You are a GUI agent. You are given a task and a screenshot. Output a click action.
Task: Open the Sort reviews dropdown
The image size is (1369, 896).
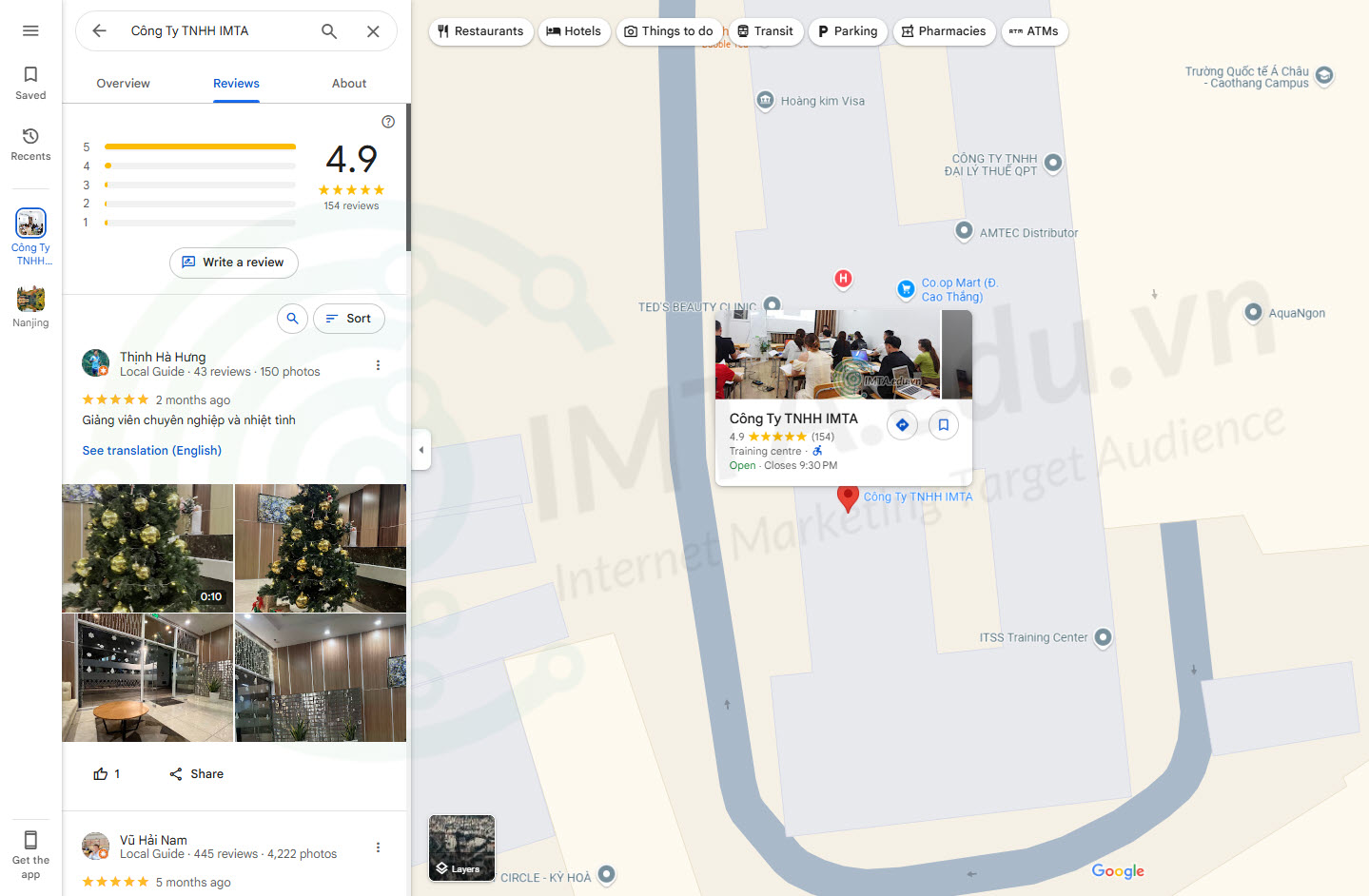click(349, 319)
